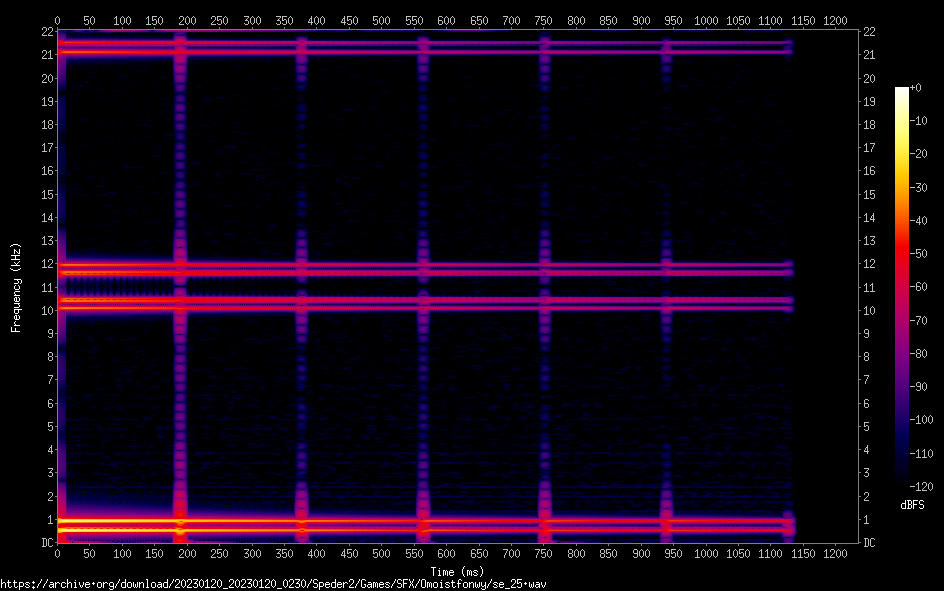944x591 pixels.
Task: Click the 1200 tick on top time axis
Action: pos(836,20)
